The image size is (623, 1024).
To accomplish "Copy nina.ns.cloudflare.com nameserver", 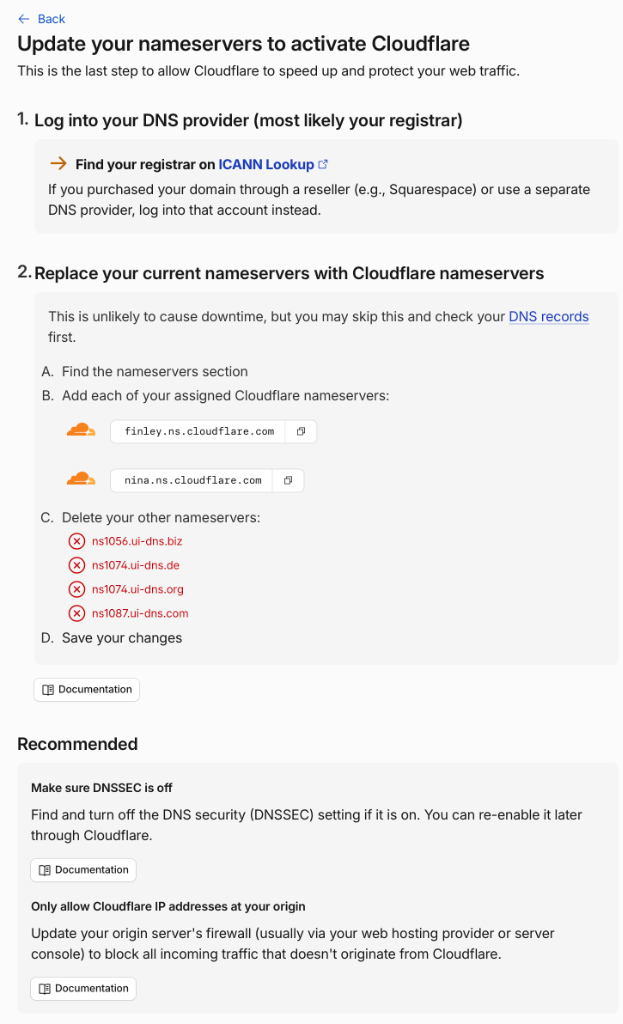I will (288, 481).
